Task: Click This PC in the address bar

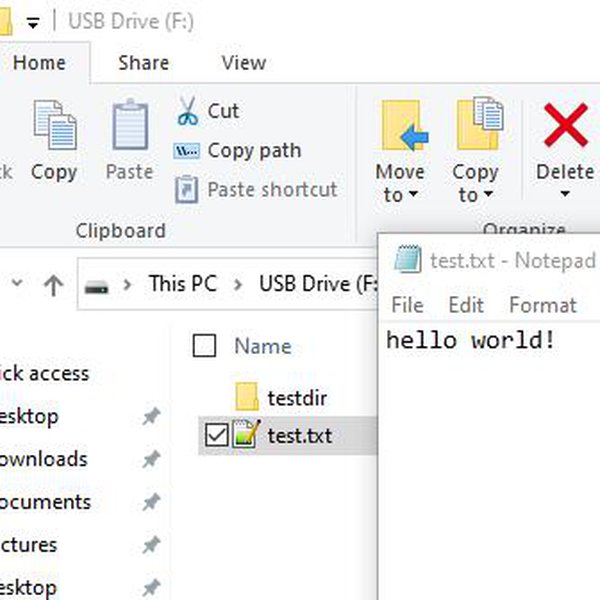Action: (182, 283)
